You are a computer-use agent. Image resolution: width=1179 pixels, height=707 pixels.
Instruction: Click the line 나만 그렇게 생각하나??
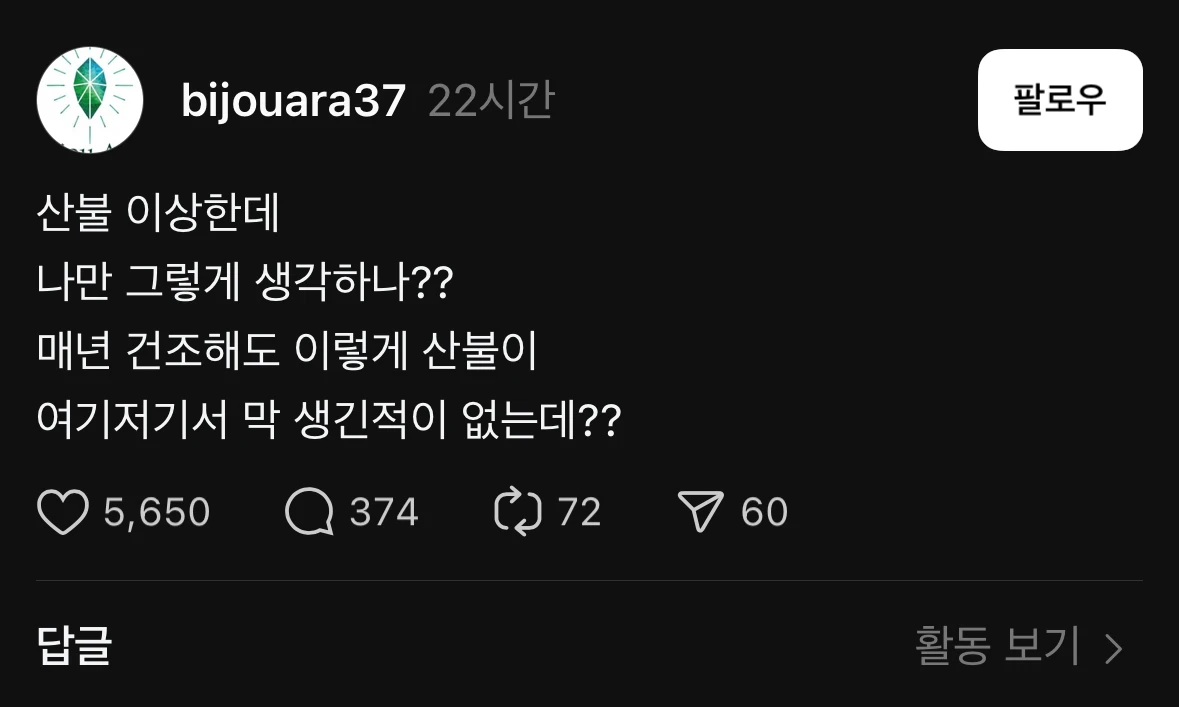245,282
